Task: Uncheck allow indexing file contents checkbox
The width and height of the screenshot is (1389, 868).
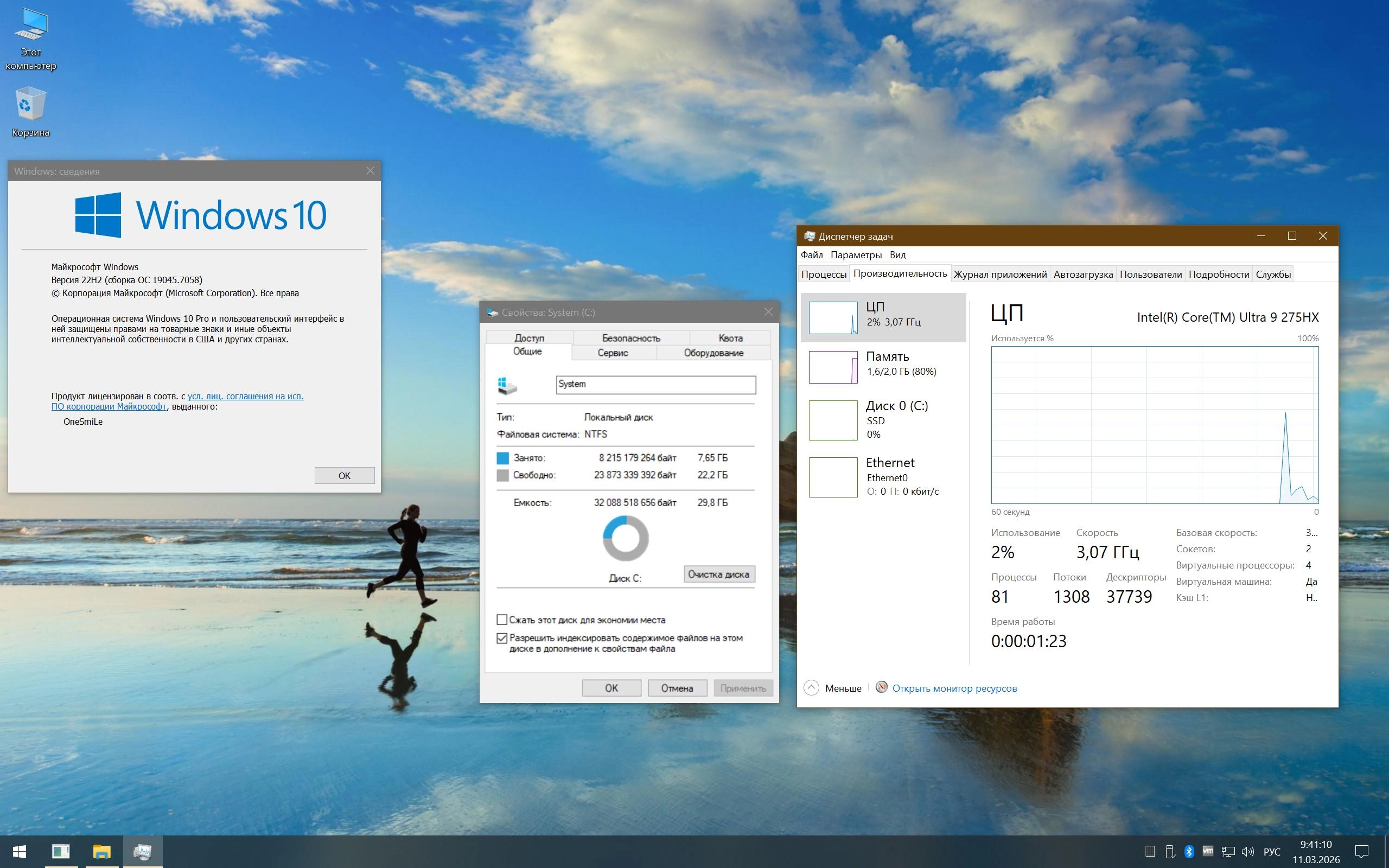Action: pyautogui.click(x=502, y=639)
